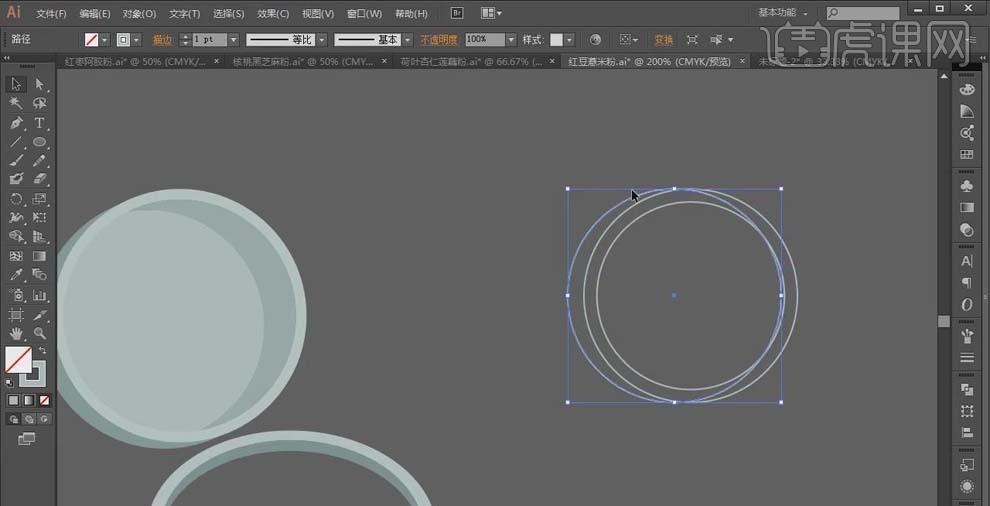This screenshot has height=506, width=990.
Task: Select the Direct Selection tool
Action: coord(40,84)
